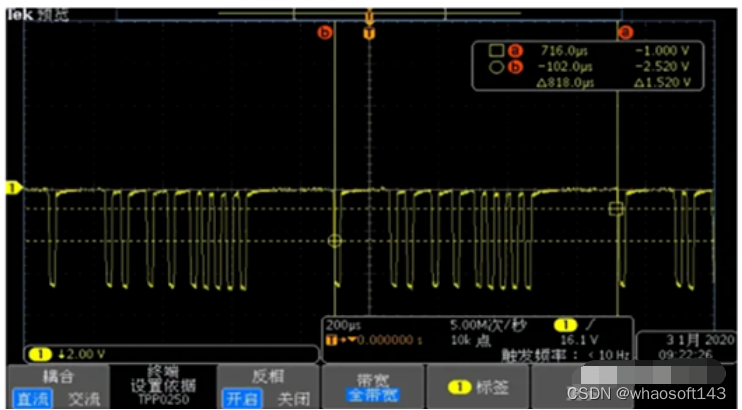The image size is (742, 410).
Task: Click the date readout 31月 2020
Action: 700,339
